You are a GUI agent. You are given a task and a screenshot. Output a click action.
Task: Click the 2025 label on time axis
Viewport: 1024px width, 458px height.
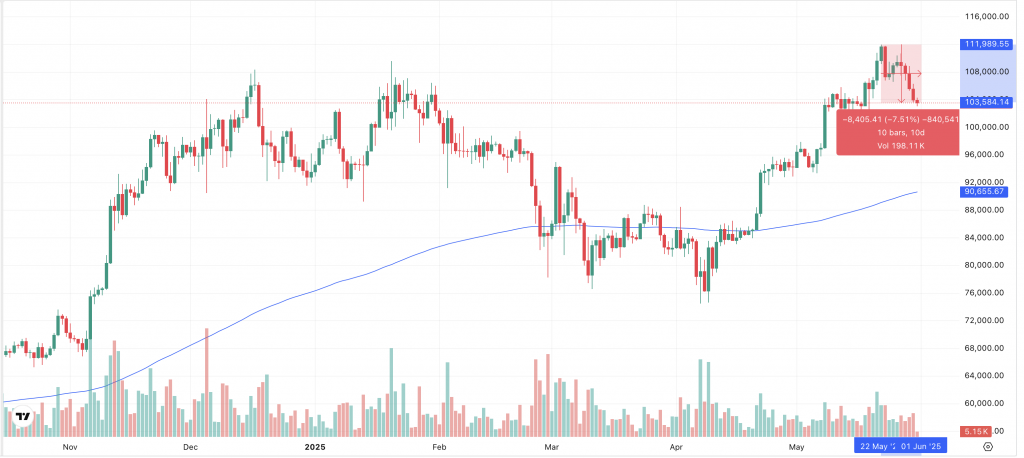(x=315, y=446)
